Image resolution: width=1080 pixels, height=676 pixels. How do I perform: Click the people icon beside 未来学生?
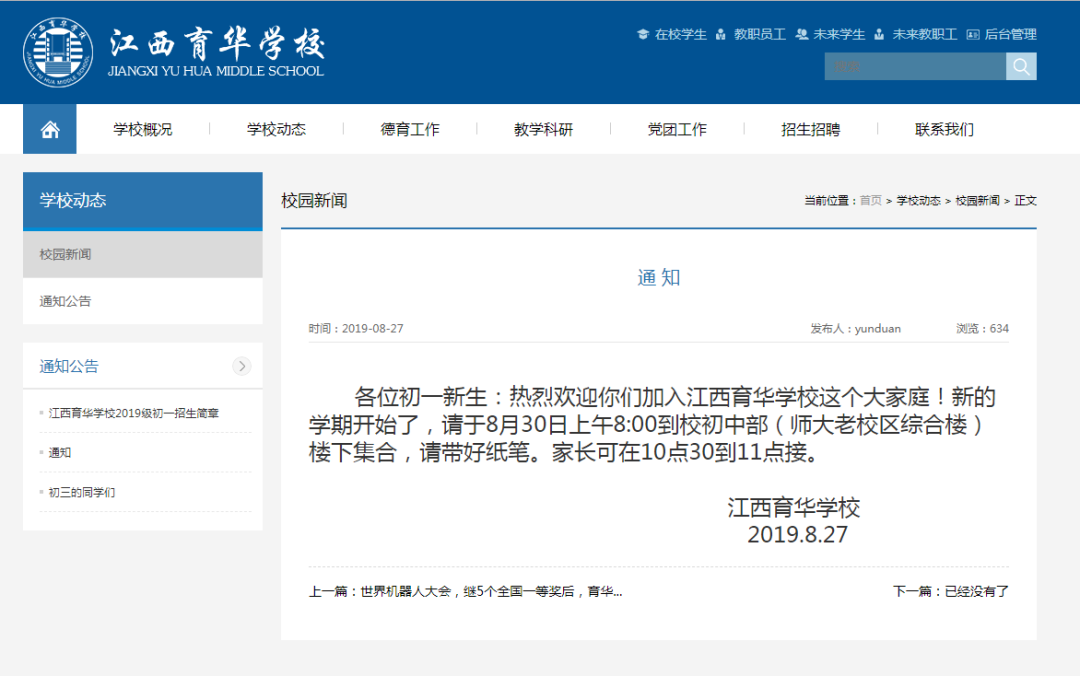[x=802, y=34]
